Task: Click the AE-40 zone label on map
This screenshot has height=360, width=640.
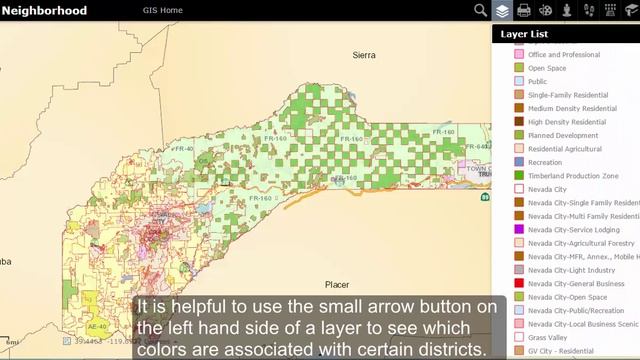Action: pyautogui.click(x=97, y=327)
